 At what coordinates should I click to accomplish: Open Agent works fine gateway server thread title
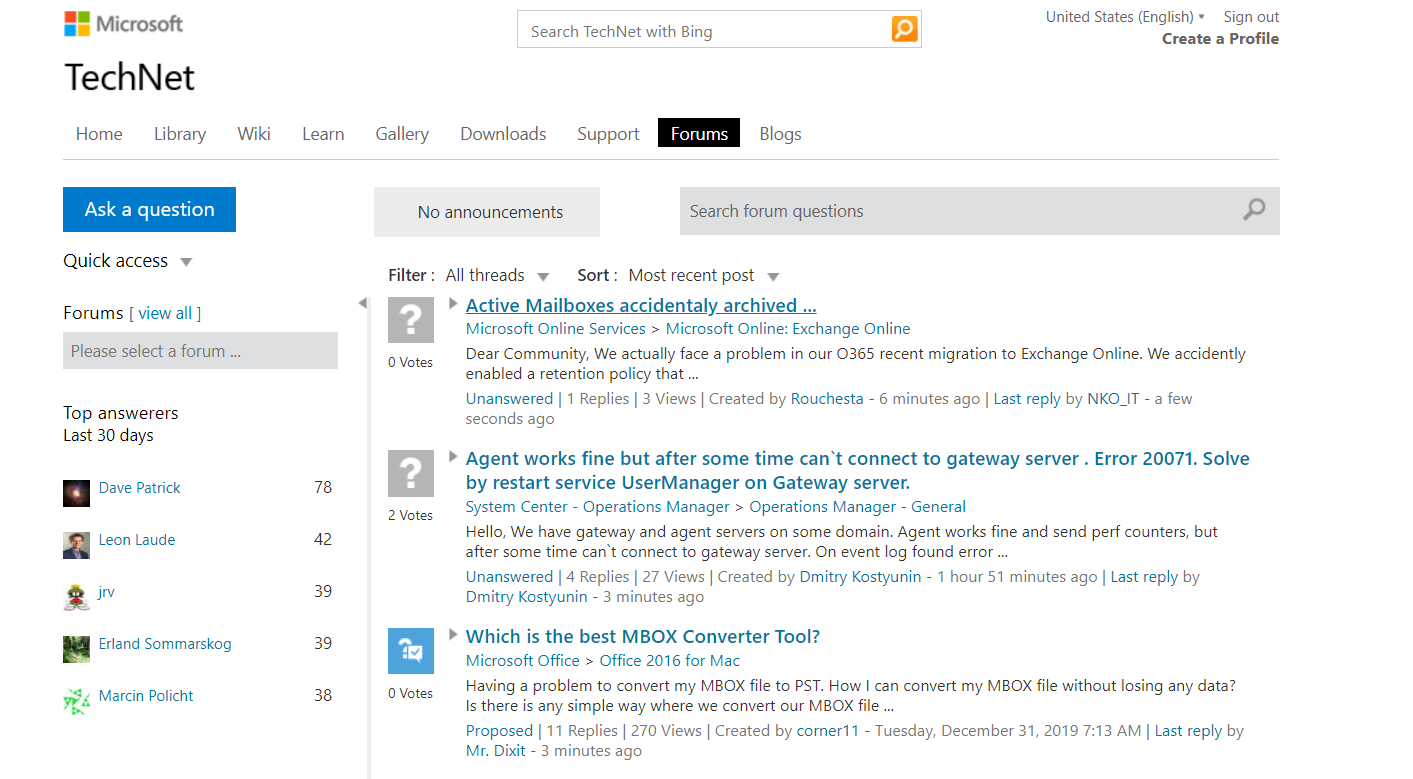coord(858,470)
